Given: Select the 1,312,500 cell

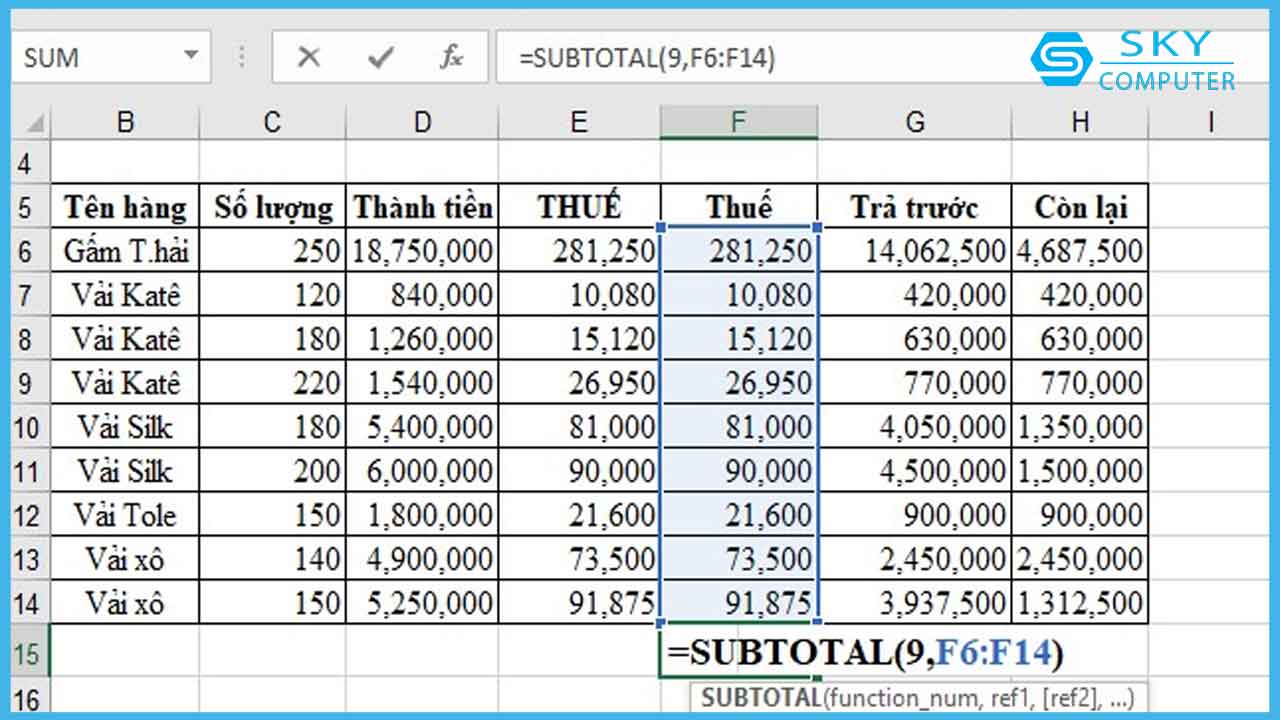Looking at the screenshot, I should point(1080,603).
